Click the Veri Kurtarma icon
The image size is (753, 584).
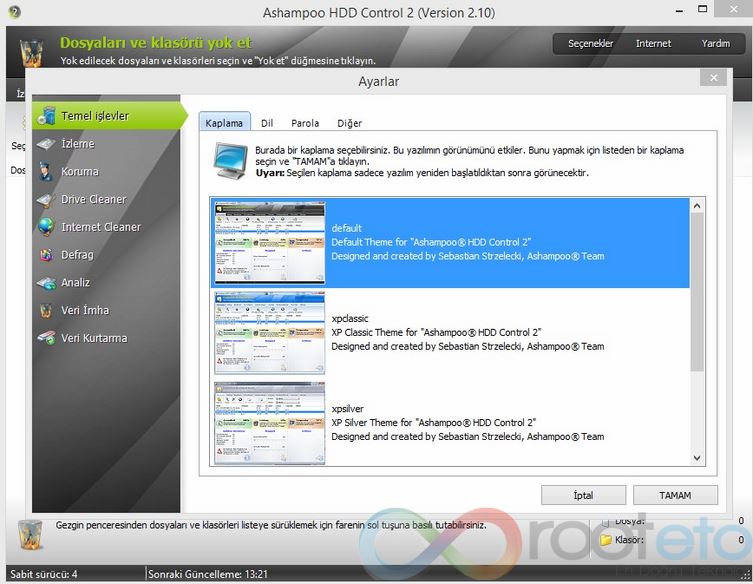(x=47, y=338)
